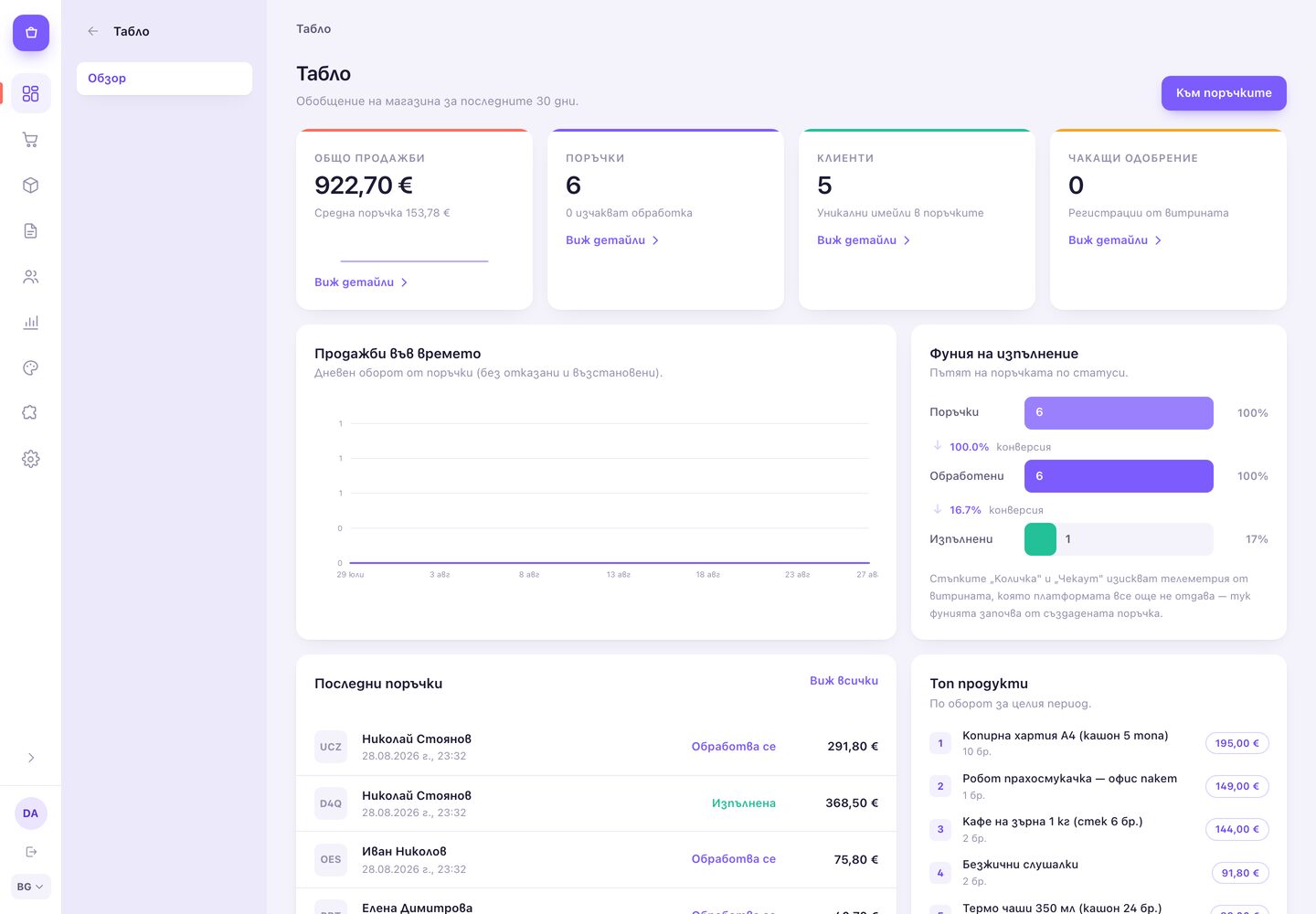The height and width of the screenshot is (914, 1316).
Task: Click the Към поръчките button
Action: click(1224, 93)
